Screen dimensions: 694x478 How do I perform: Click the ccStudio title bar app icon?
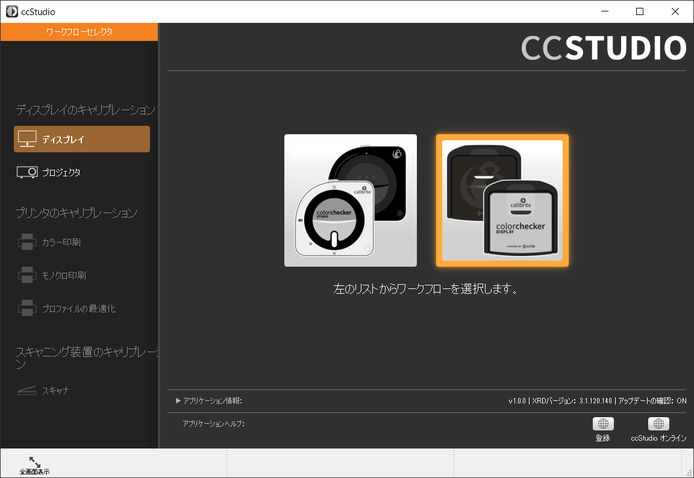pos(12,12)
